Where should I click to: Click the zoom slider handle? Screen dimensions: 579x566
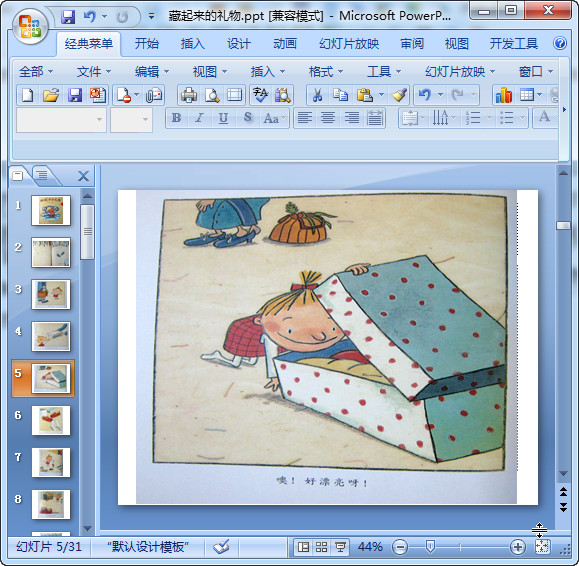[x=430, y=546]
